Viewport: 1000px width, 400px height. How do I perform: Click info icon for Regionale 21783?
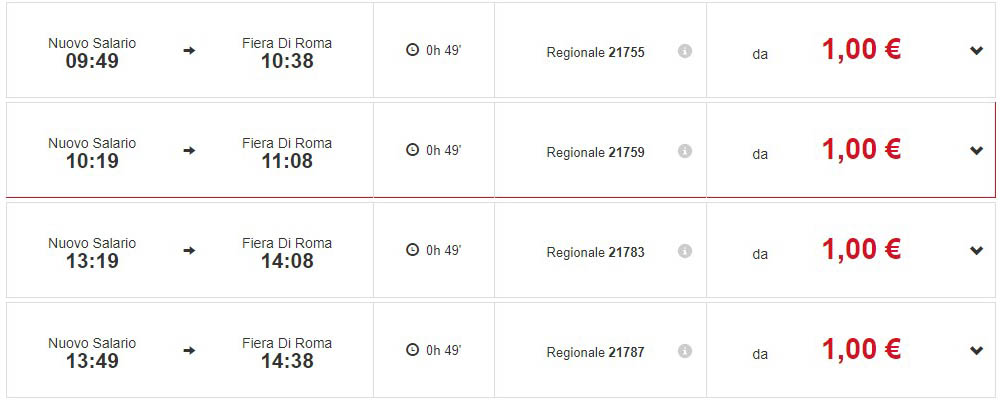pos(685,251)
